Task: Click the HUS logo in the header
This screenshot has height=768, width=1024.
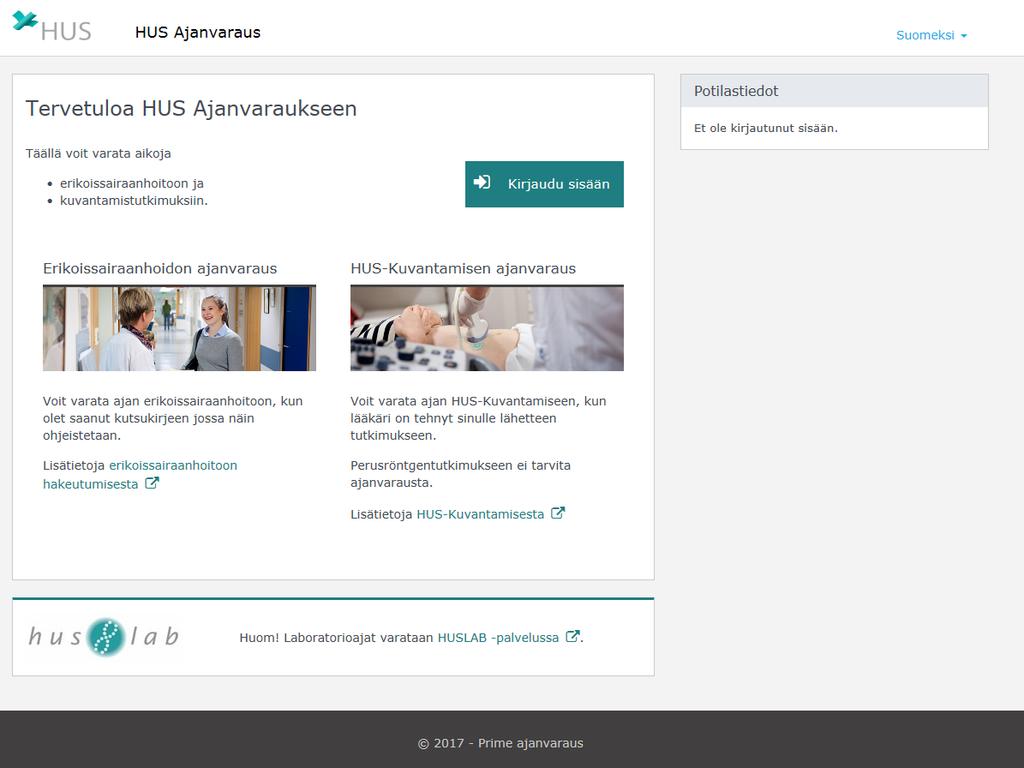Action: tap(52, 27)
